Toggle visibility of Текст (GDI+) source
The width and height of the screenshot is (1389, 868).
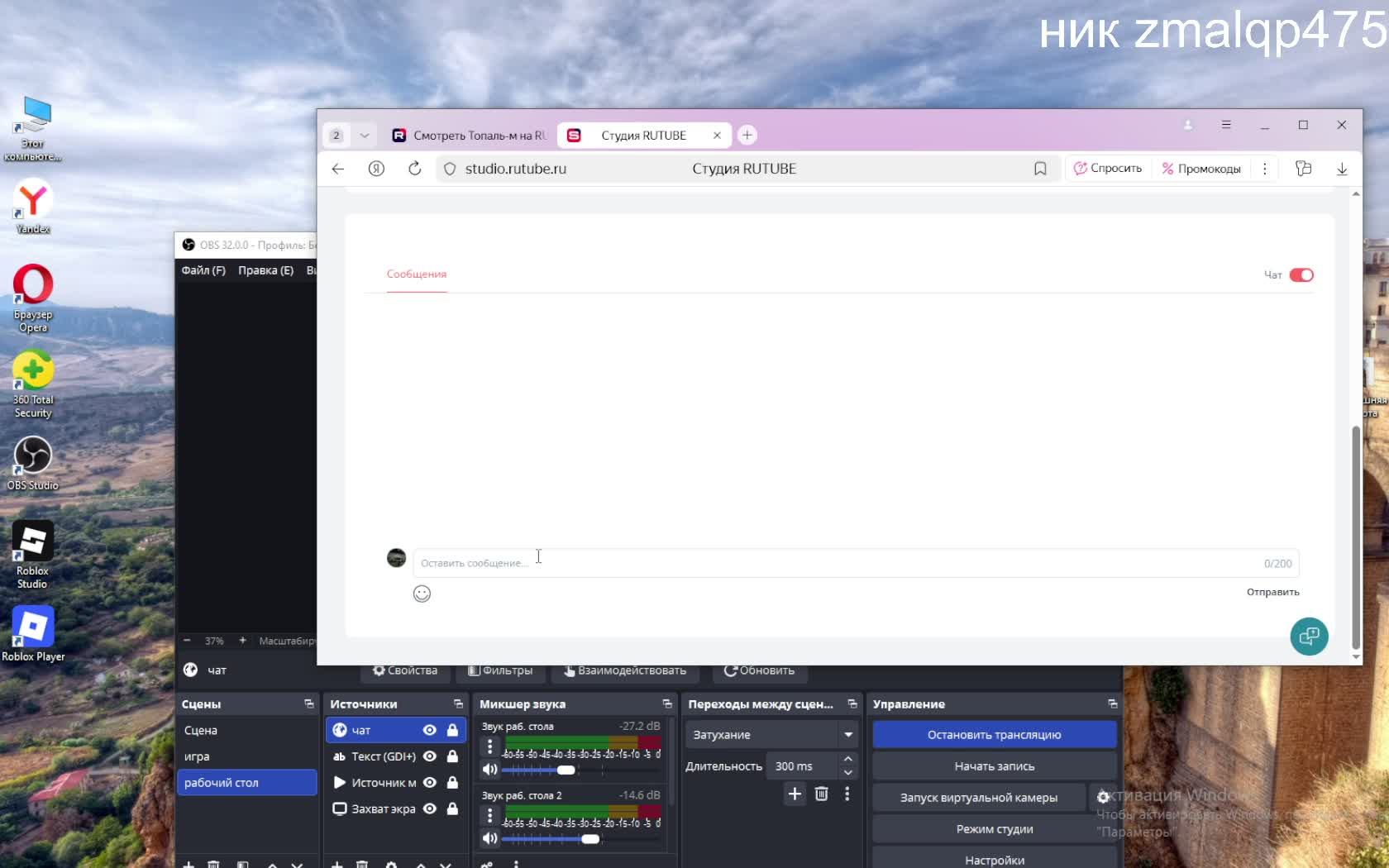(429, 756)
